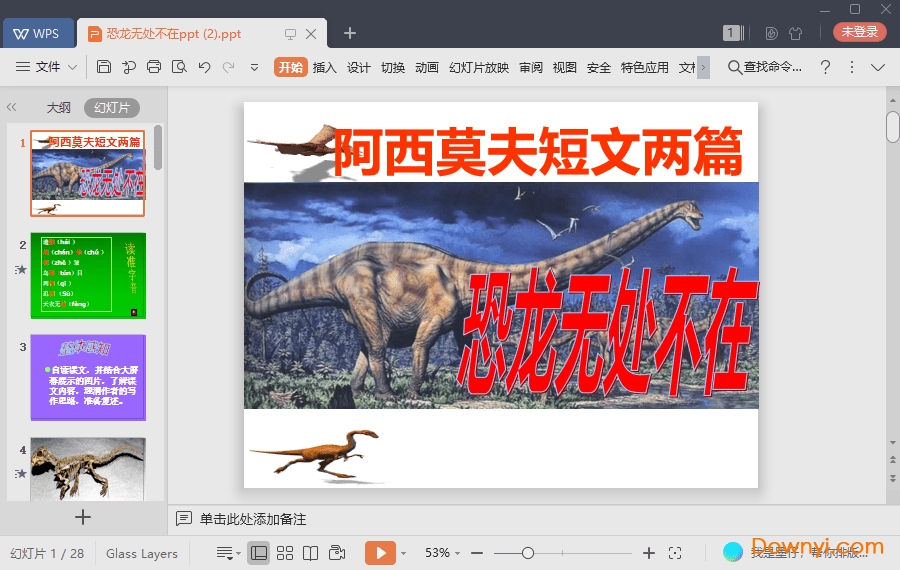Click the presentation mode icon on document tab

pyautogui.click(x=290, y=34)
